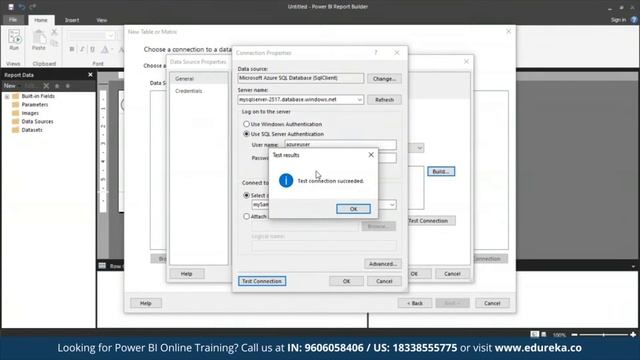Click the Images folder icon
640x360 pixels.
[x=16, y=113]
